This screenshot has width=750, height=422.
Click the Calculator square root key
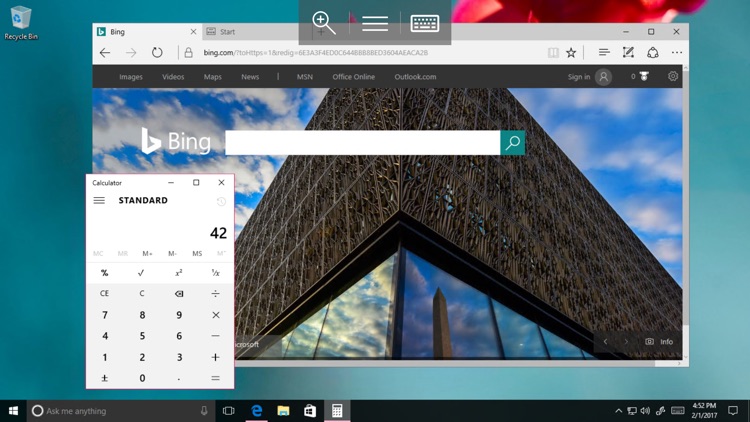coord(141,273)
